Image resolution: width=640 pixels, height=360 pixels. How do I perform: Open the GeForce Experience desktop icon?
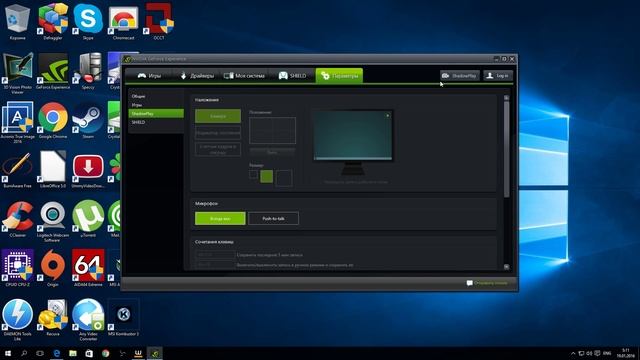53,71
